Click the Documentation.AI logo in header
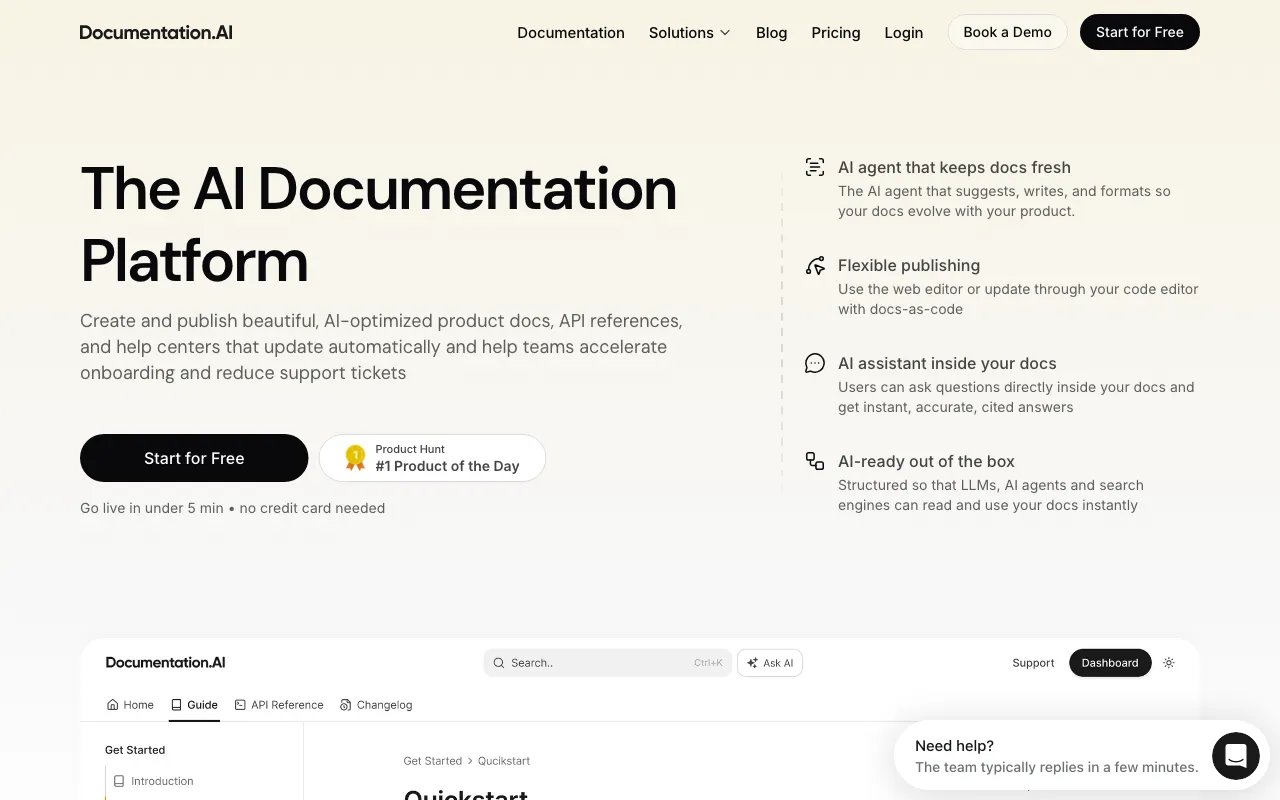This screenshot has width=1280, height=800. click(156, 32)
